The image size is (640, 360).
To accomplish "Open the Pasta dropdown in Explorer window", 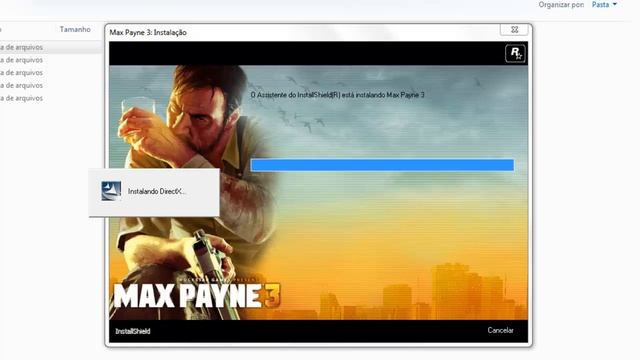I will pyautogui.click(x=604, y=5).
